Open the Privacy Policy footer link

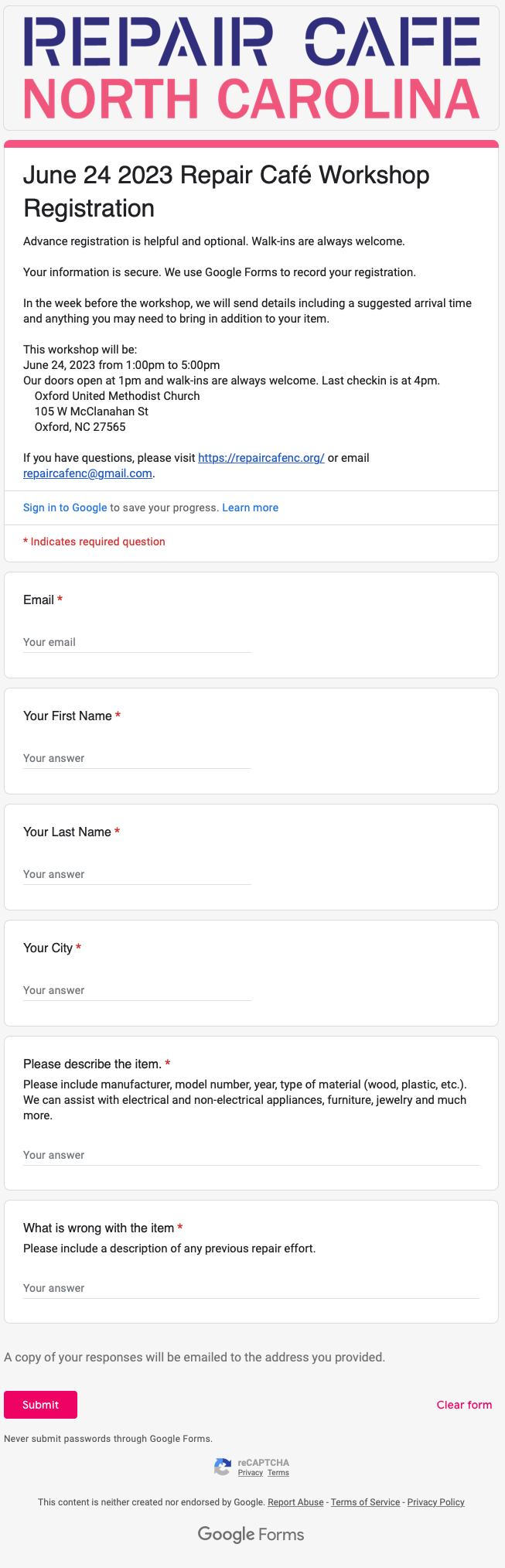click(x=436, y=1502)
